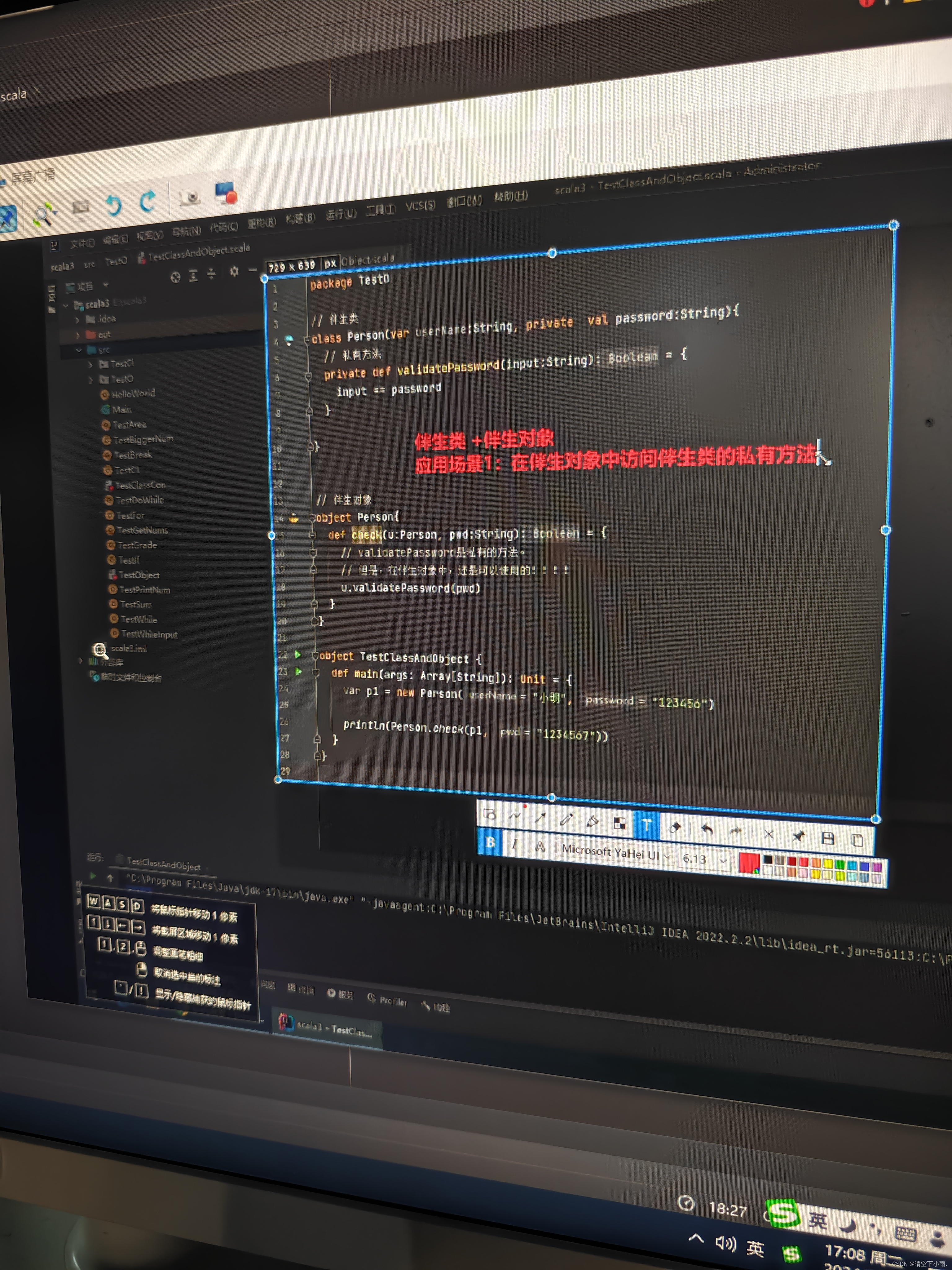The image size is (952, 1270).
Task: Open the VCS(S) menu
Action: coord(420,206)
